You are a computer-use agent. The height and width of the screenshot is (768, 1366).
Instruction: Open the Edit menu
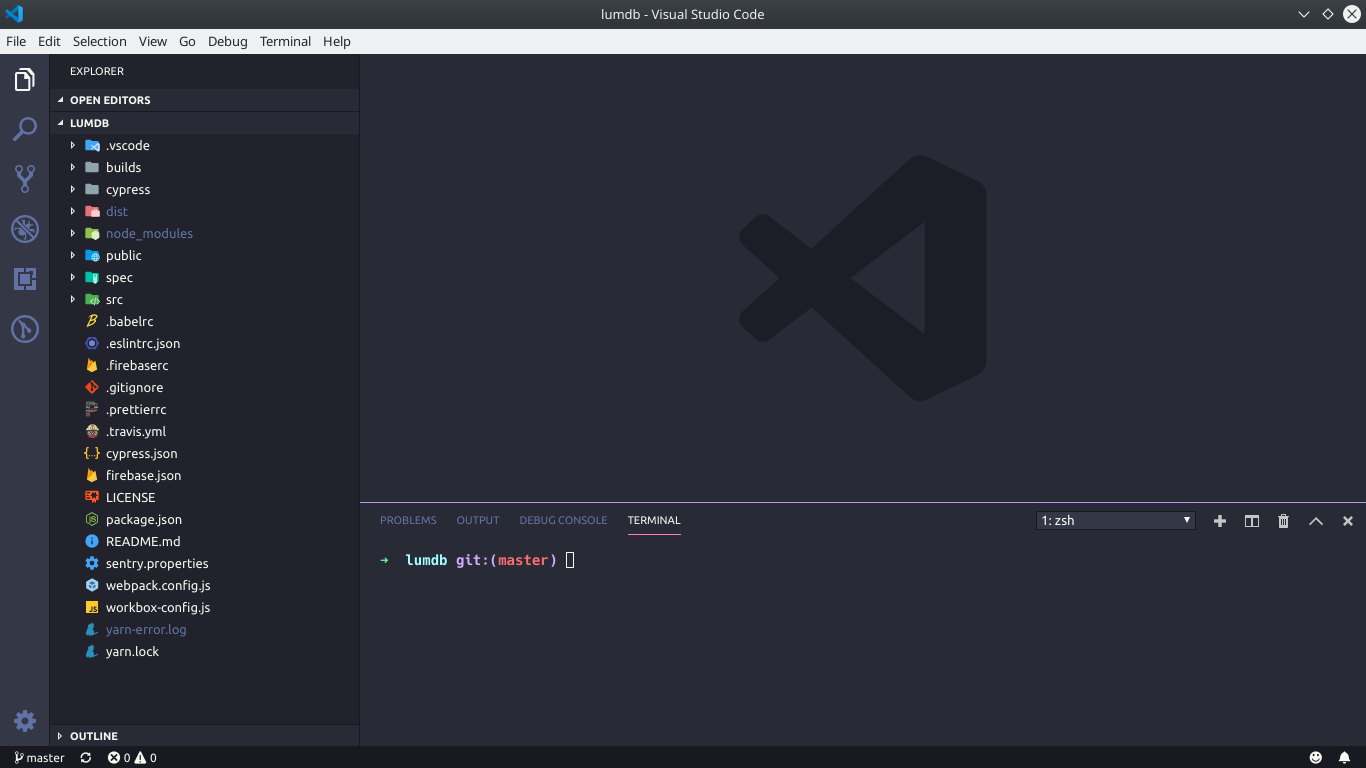click(x=49, y=42)
